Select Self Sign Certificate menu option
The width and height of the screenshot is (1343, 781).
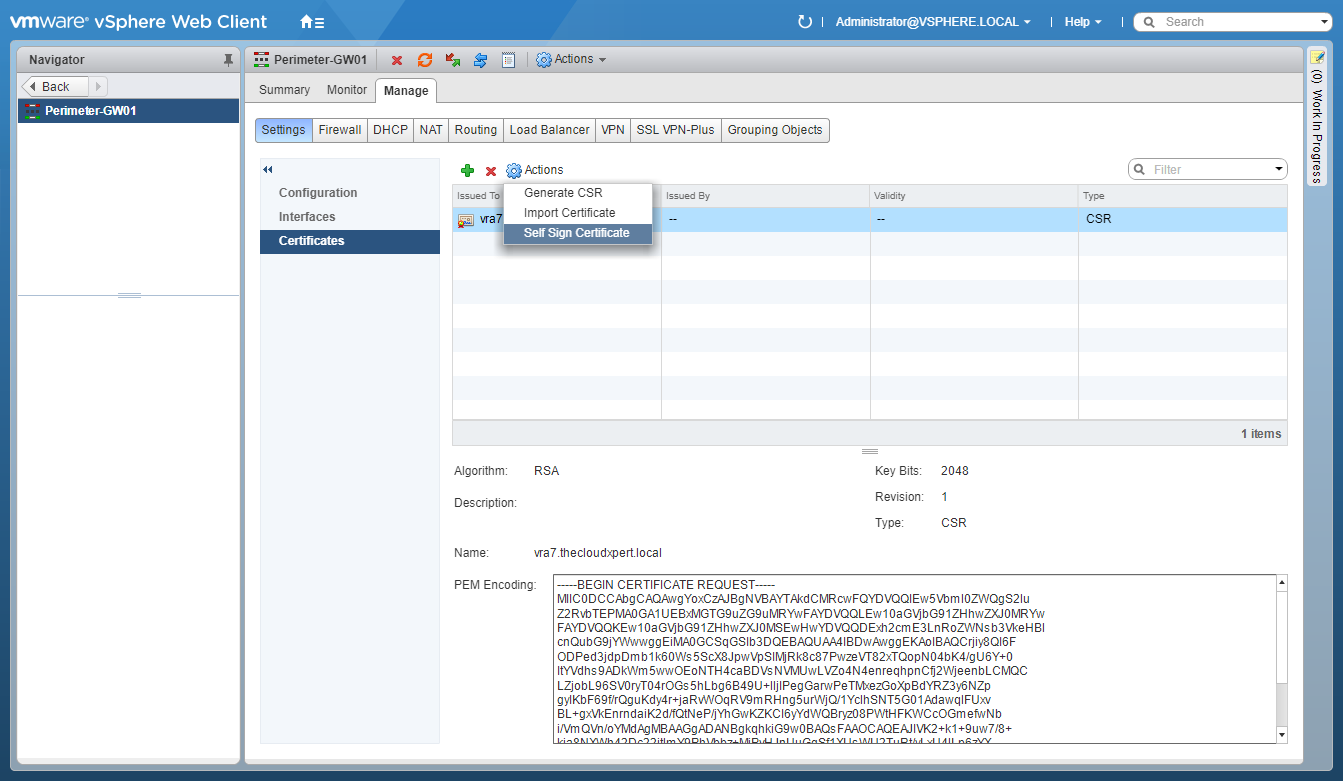click(x=577, y=233)
